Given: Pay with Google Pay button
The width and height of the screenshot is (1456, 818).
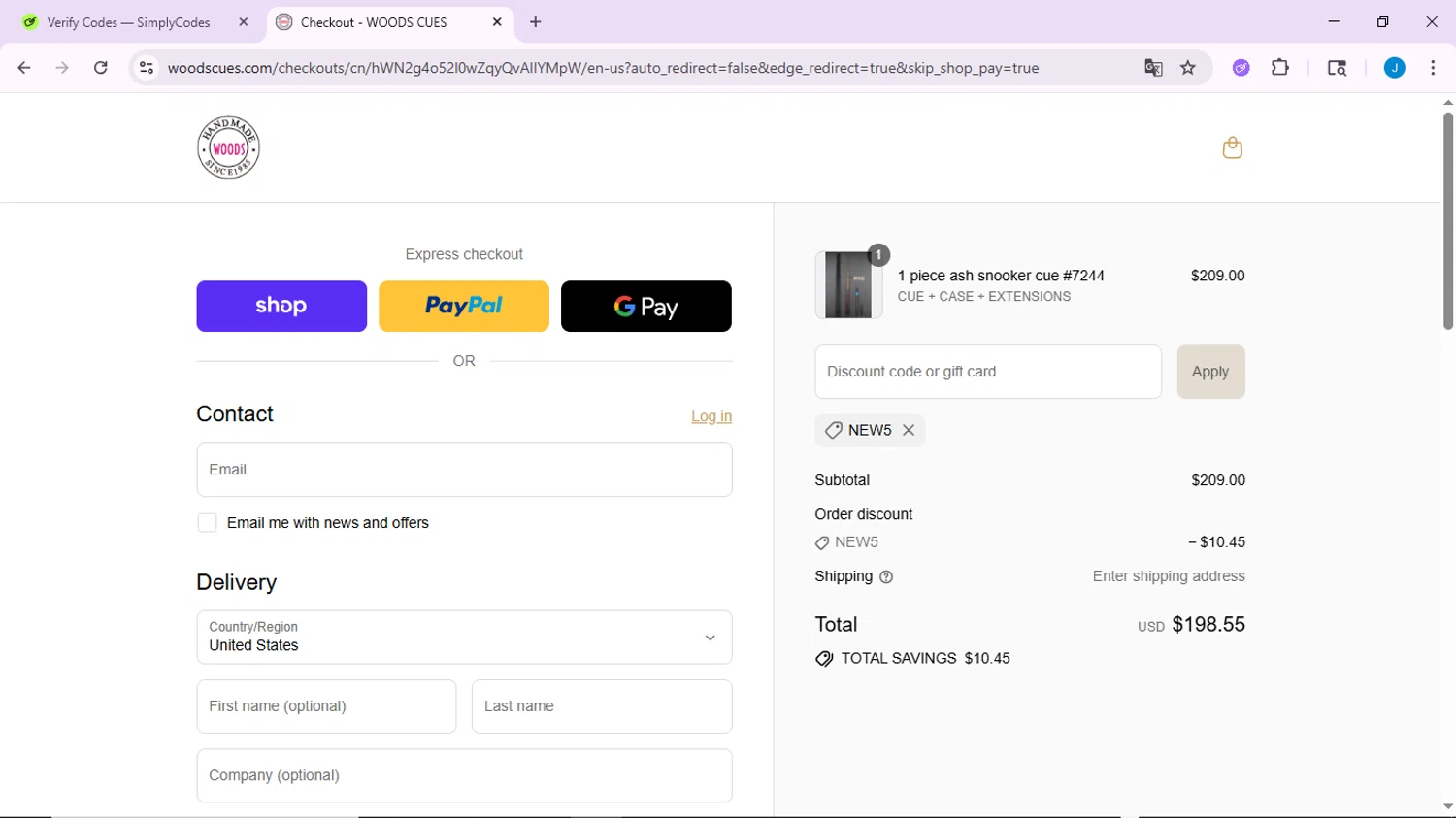Looking at the screenshot, I should (x=646, y=307).
